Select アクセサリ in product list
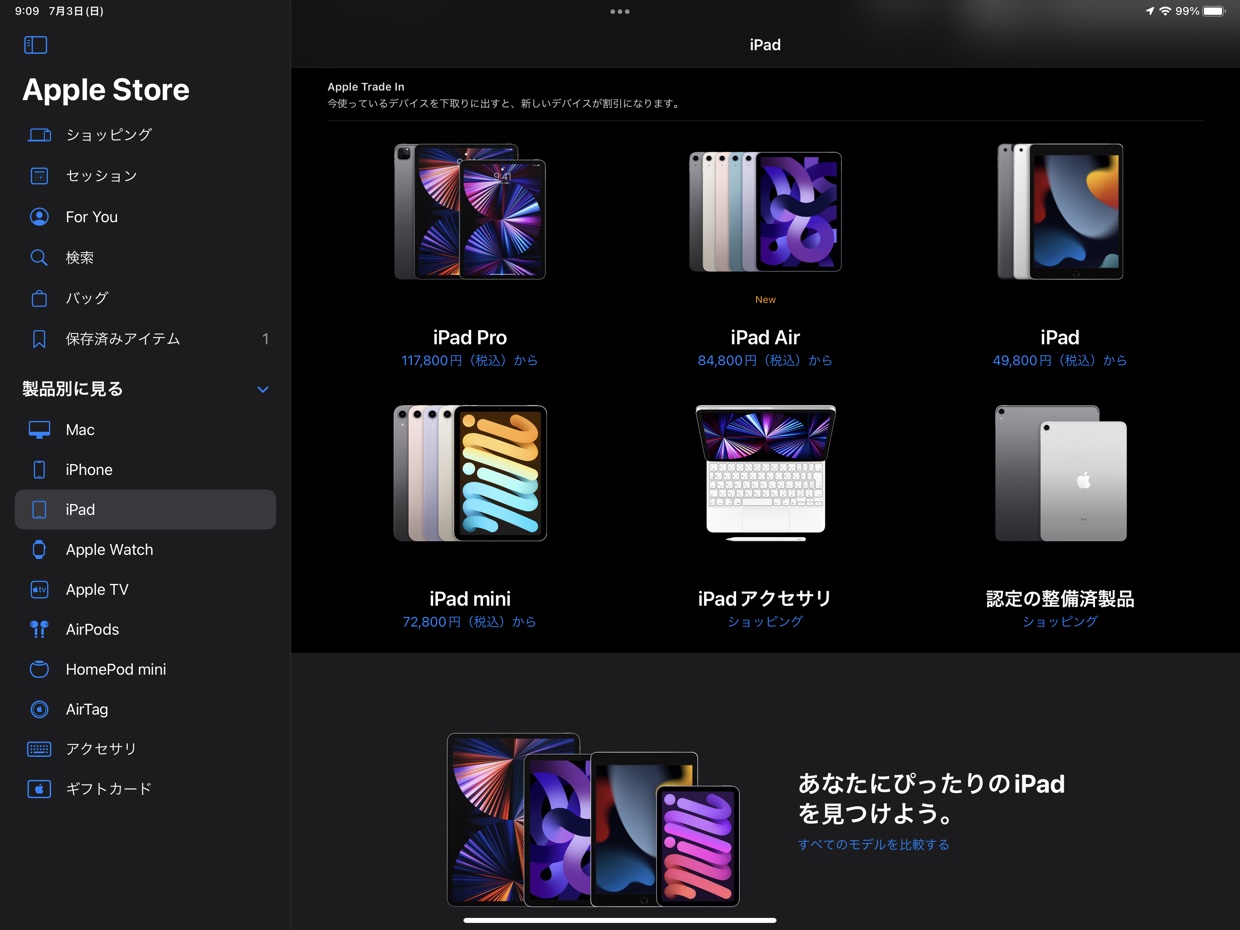This screenshot has width=1240, height=930. [145, 749]
